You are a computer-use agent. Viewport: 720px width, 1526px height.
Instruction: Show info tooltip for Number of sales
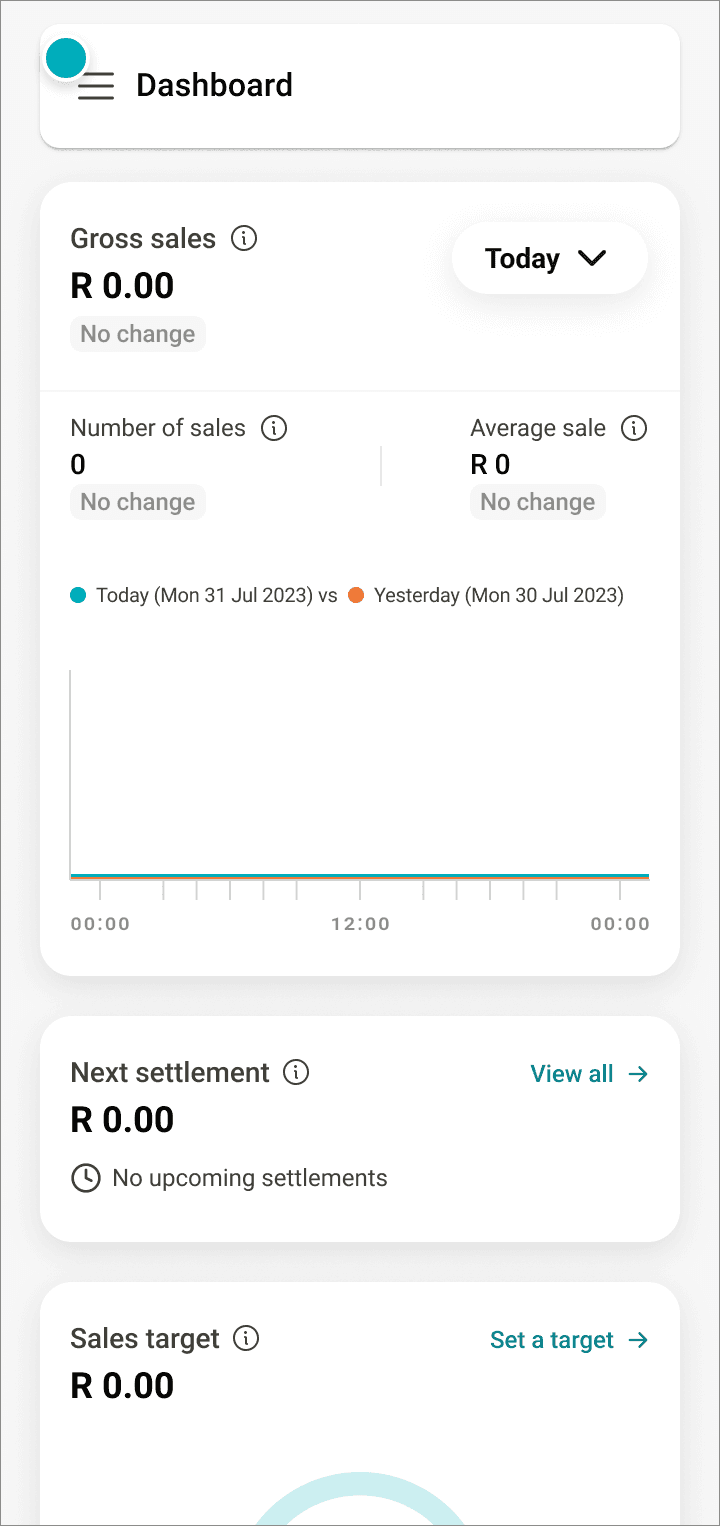[x=274, y=428]
